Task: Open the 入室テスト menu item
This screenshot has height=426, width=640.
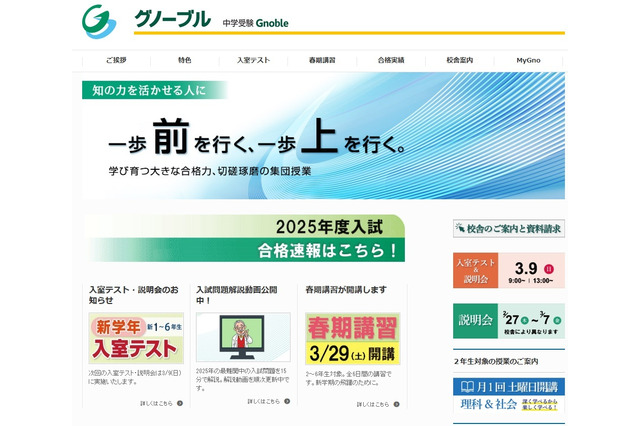Action: click(253, 60)
